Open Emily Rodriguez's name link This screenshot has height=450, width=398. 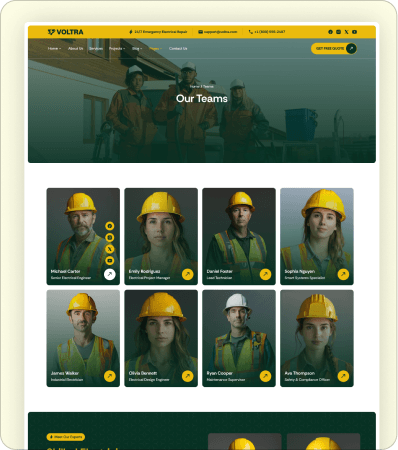pos(144,271)
